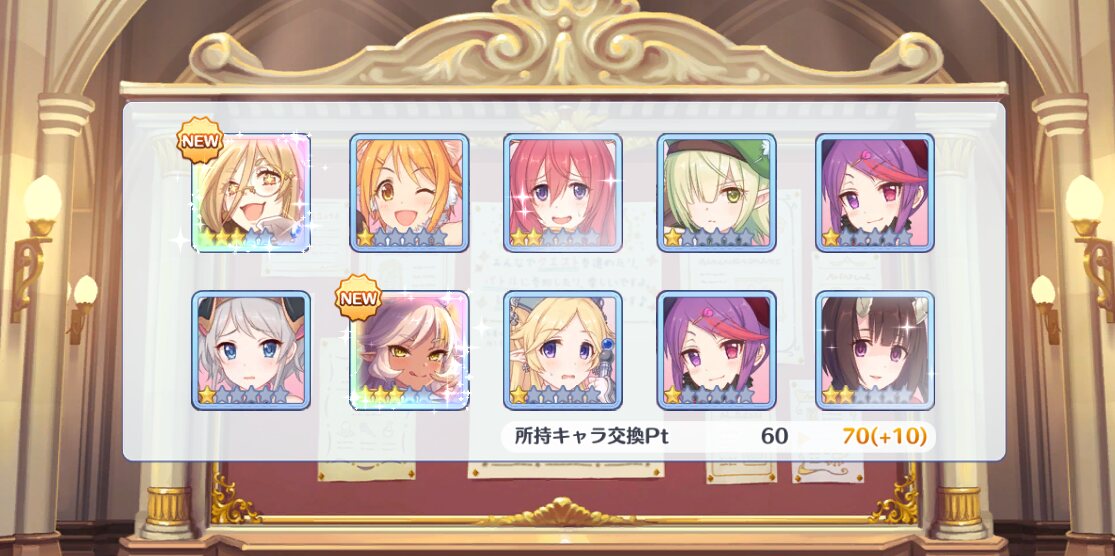The width and height of the screenshot is (1115, 556).
Task: Choose the purple-haired girl in bottom row
Action: [x=717, y=351]
